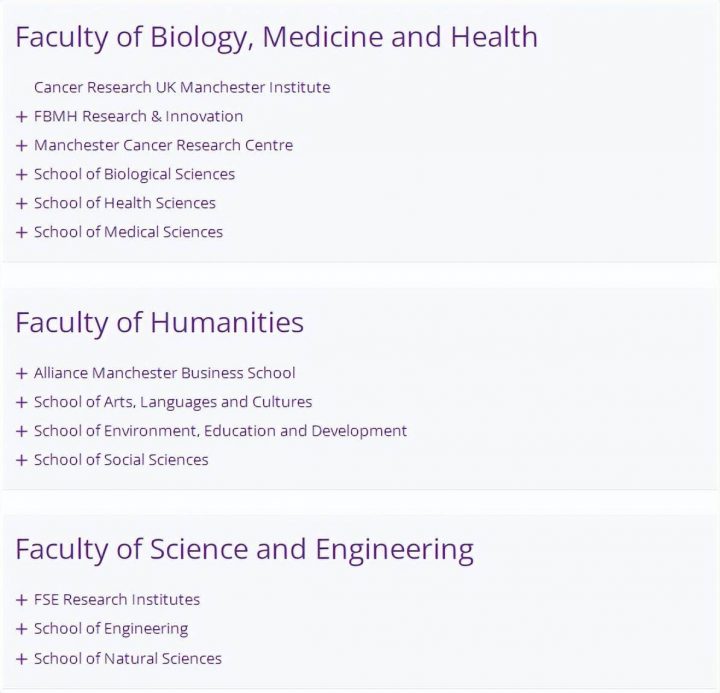
Task: Click plus icon beside School of Social Sciences
Action: (x=22, y=461)
